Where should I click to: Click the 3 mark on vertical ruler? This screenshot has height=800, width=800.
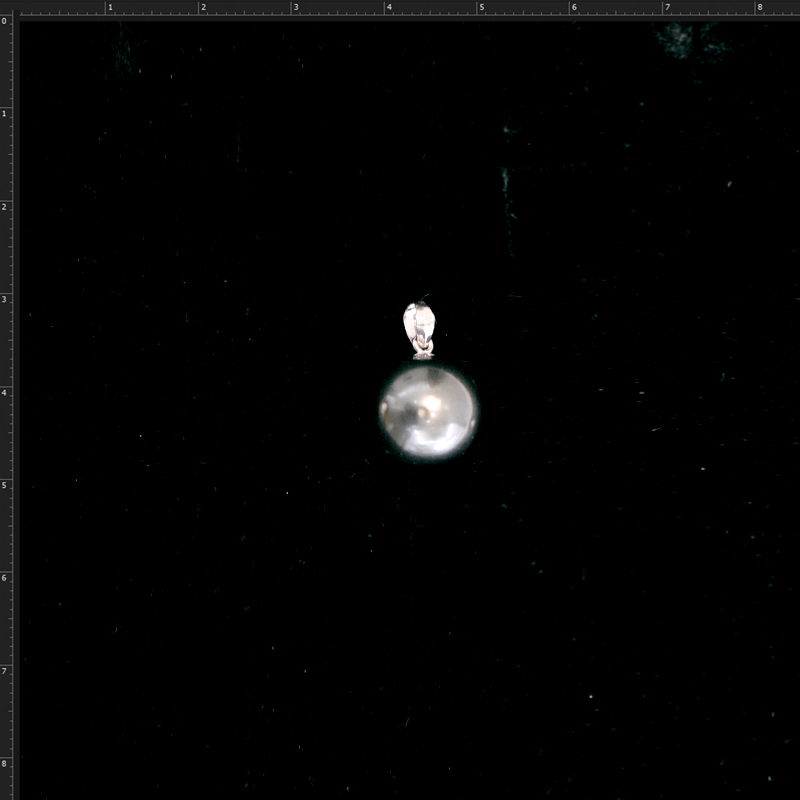point(4,299)
